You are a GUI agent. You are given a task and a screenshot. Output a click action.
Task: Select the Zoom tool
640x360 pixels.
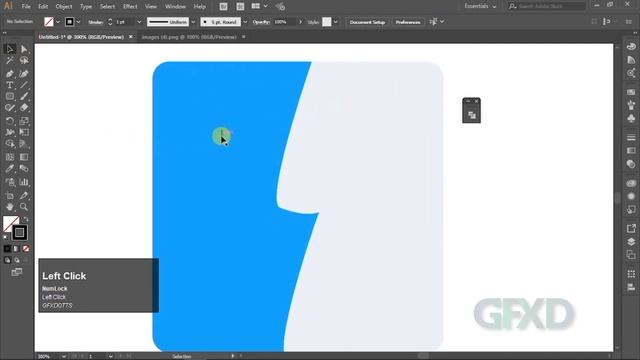[24, 207]
